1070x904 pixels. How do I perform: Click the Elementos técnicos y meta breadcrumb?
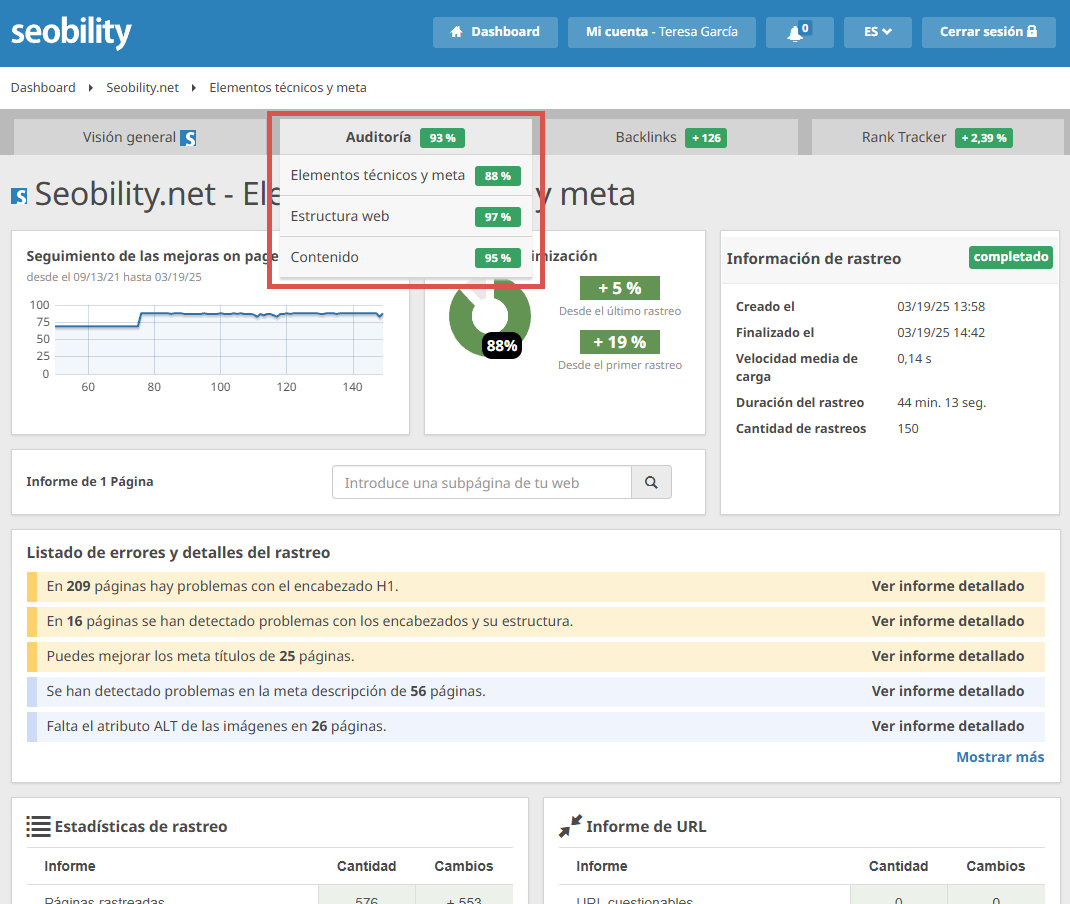(288, 87)
